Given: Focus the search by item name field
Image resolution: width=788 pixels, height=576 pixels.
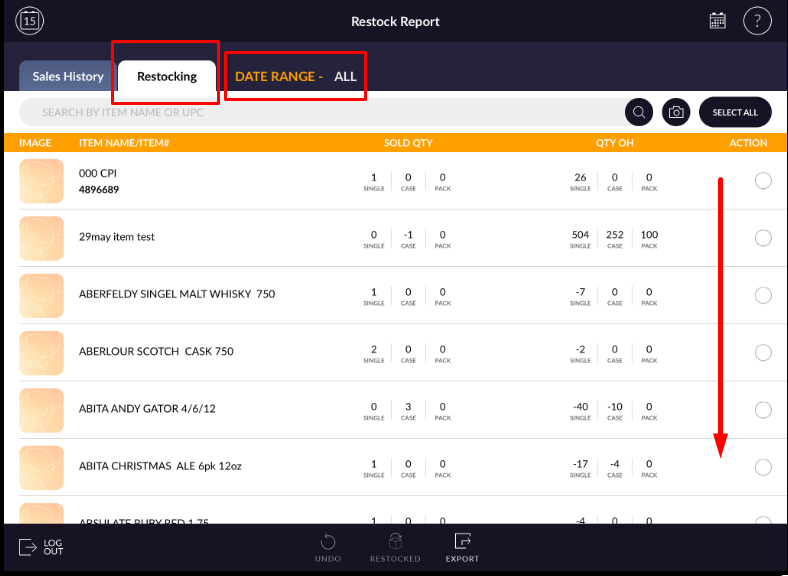Looking at the screenshot, I should (x=320, y=112).
